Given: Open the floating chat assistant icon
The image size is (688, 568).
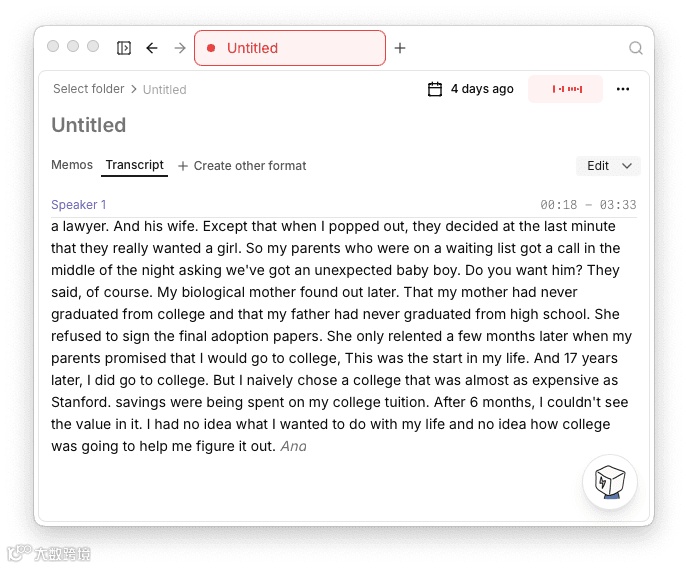Looking at the screenshot, I should pyautogui.click(x=610, y=481).
